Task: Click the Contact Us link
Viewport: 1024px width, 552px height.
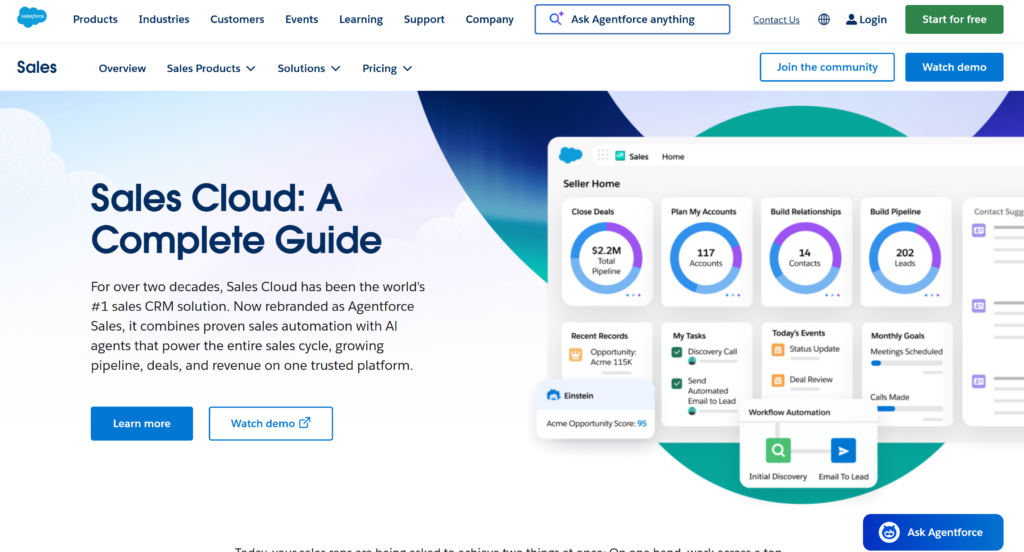Action: pos(776,20)
